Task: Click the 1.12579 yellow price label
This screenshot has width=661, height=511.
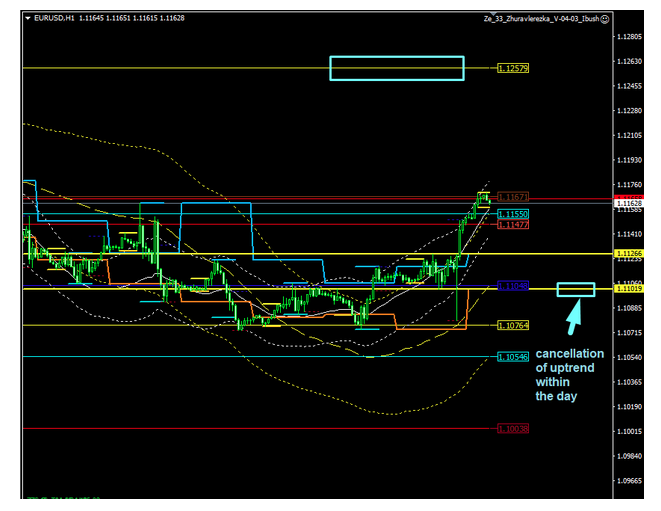Action: coord(512,68)
